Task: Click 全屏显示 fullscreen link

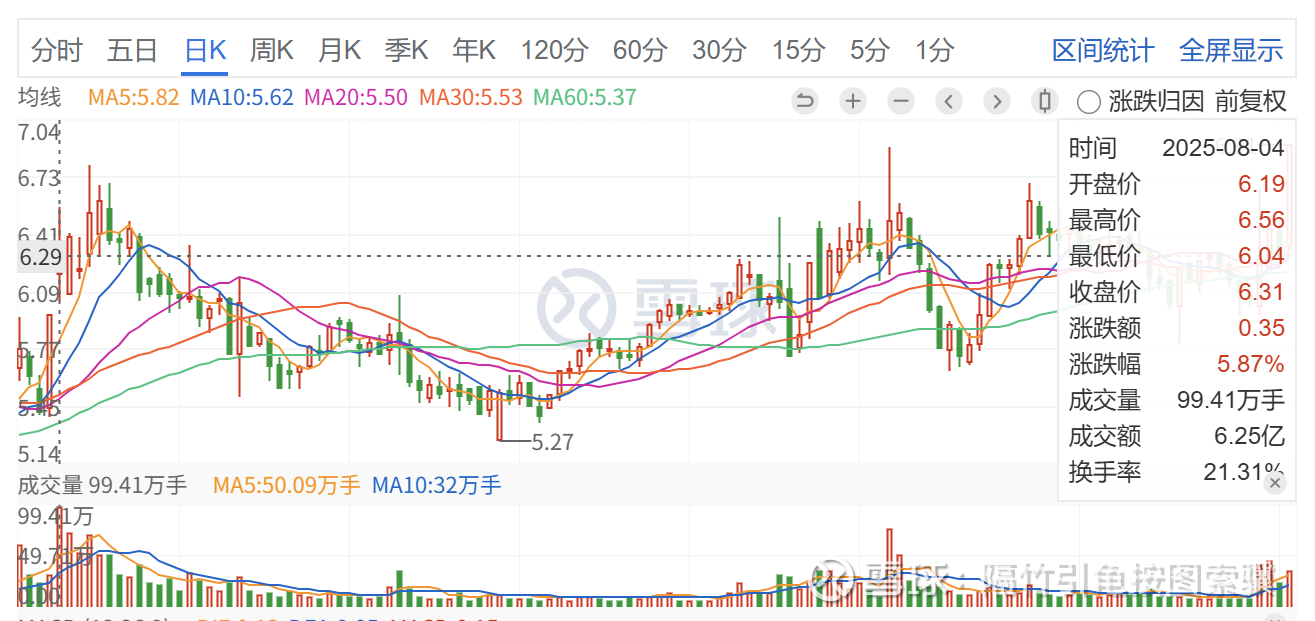Action: (x=1231, y=50)
